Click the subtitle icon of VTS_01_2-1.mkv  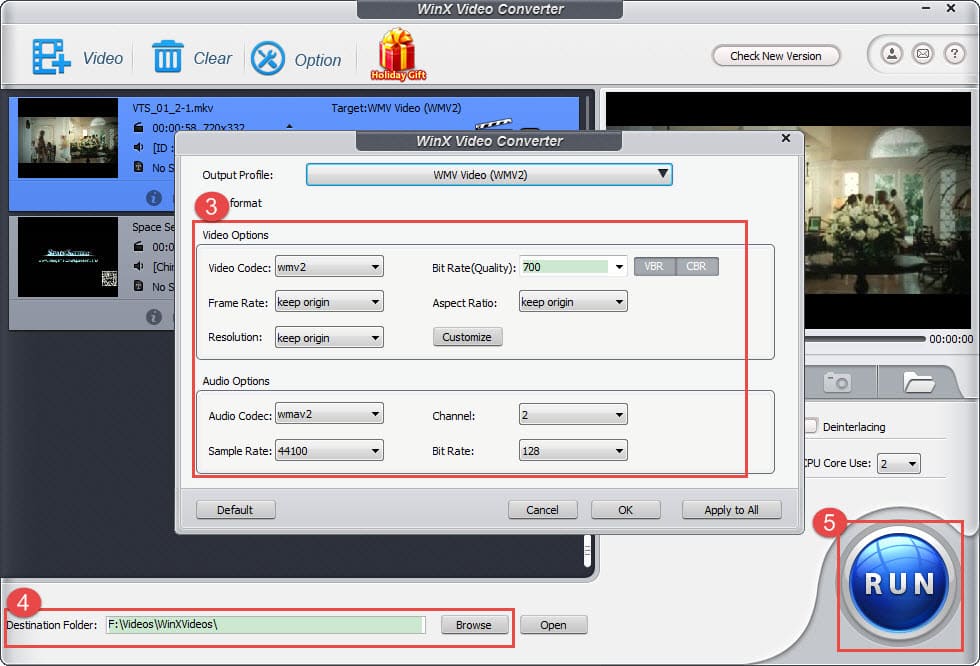click(138, 167)
